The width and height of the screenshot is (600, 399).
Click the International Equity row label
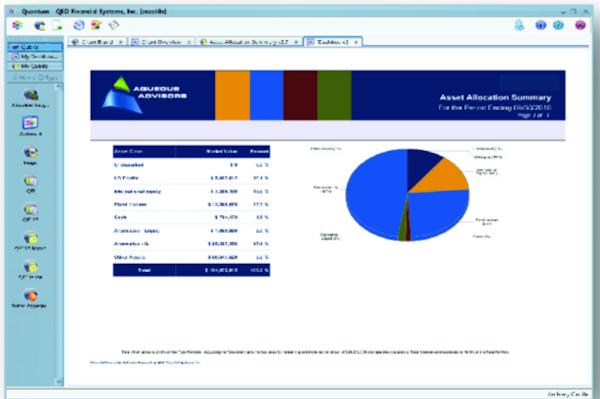[137, 191]
